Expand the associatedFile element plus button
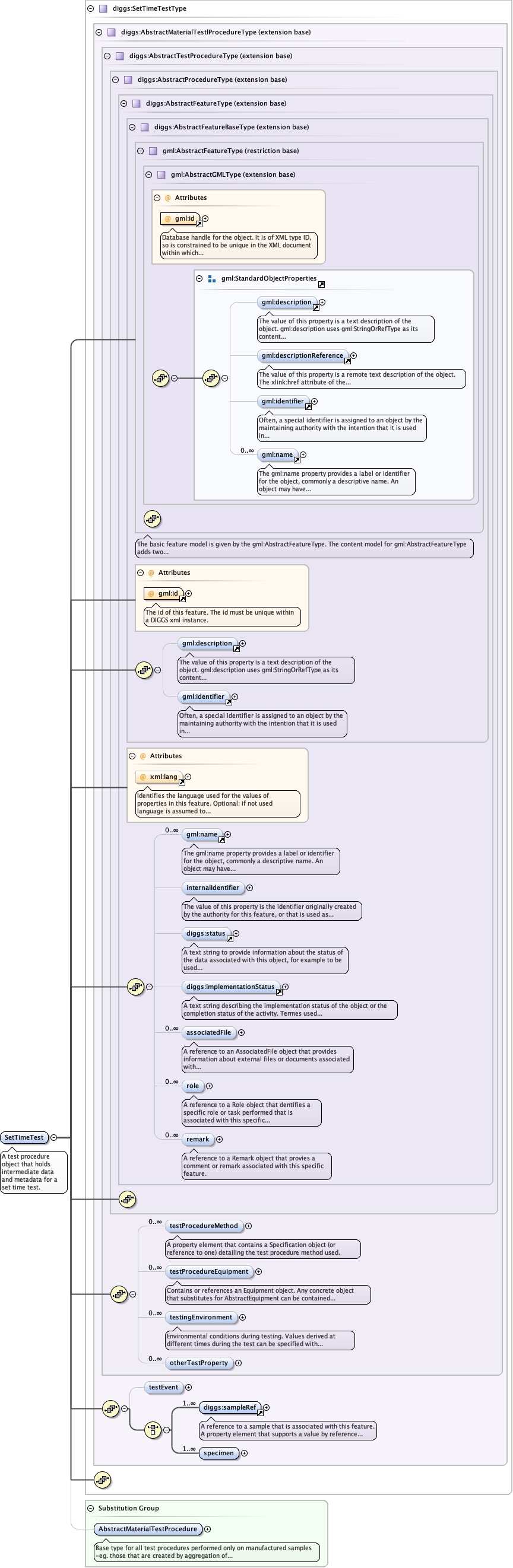The height and width of the screenshot is (1568, 513). [x=241, y=1032]
